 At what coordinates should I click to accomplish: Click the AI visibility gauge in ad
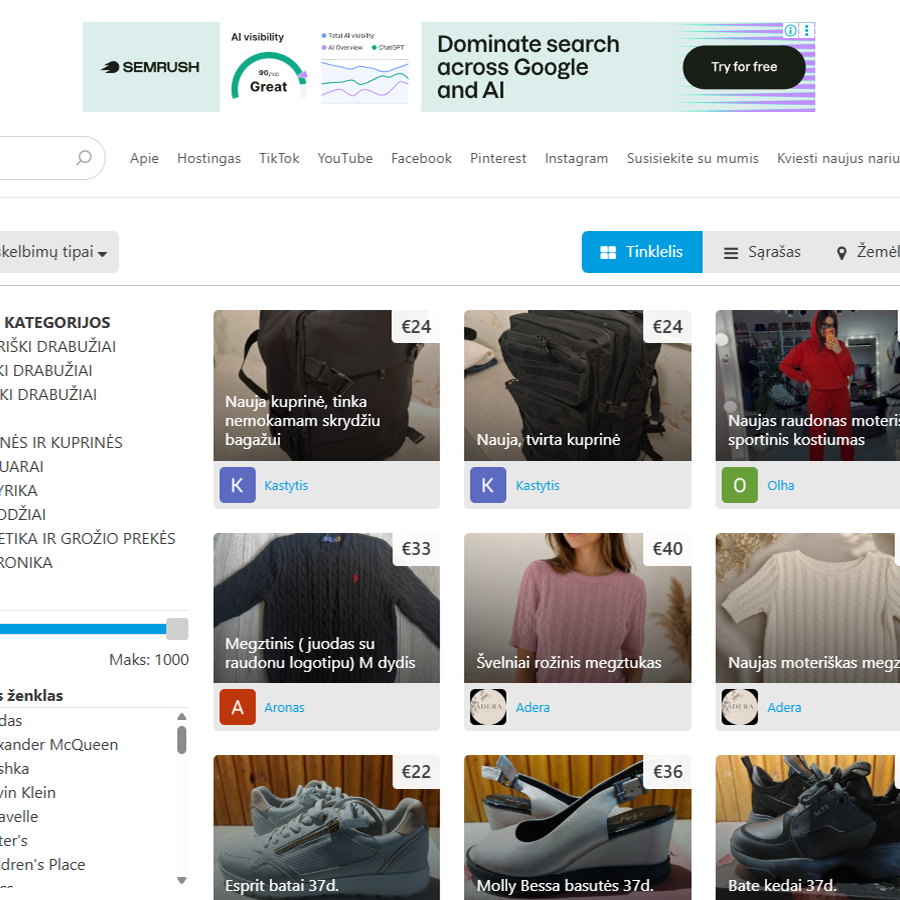[269, 76]
